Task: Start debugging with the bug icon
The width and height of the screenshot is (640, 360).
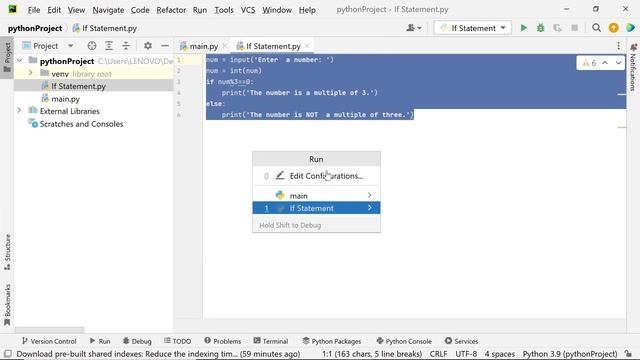Action: pyautogui.click(x=540, y=28)
